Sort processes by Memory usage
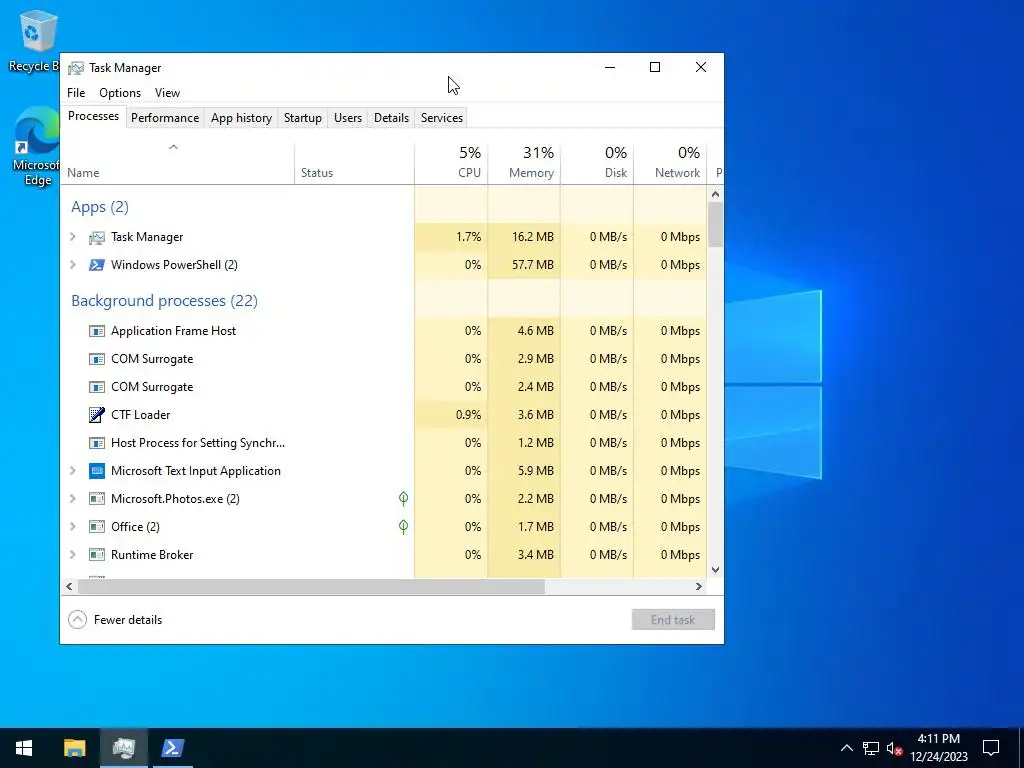 pyautogui.click(x=524, y=163)
